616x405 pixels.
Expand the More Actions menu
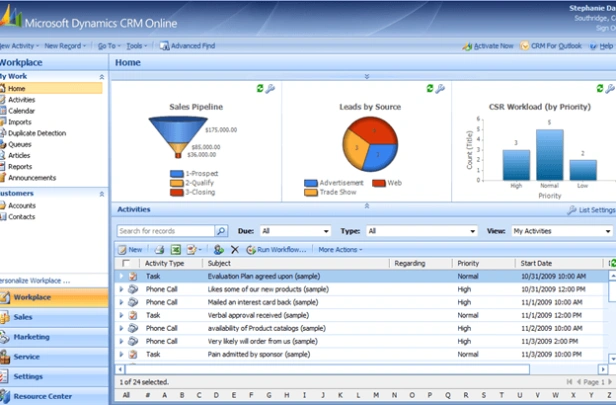pos(340,249)
